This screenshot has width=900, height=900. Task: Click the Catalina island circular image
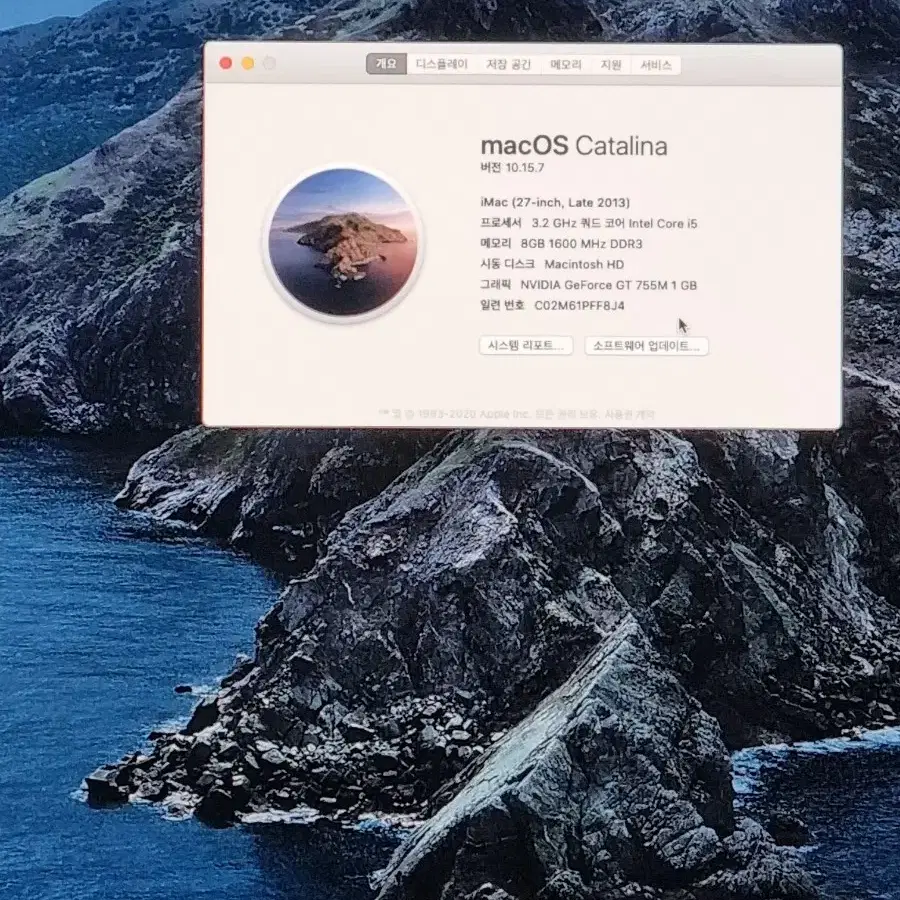[343, 242]
